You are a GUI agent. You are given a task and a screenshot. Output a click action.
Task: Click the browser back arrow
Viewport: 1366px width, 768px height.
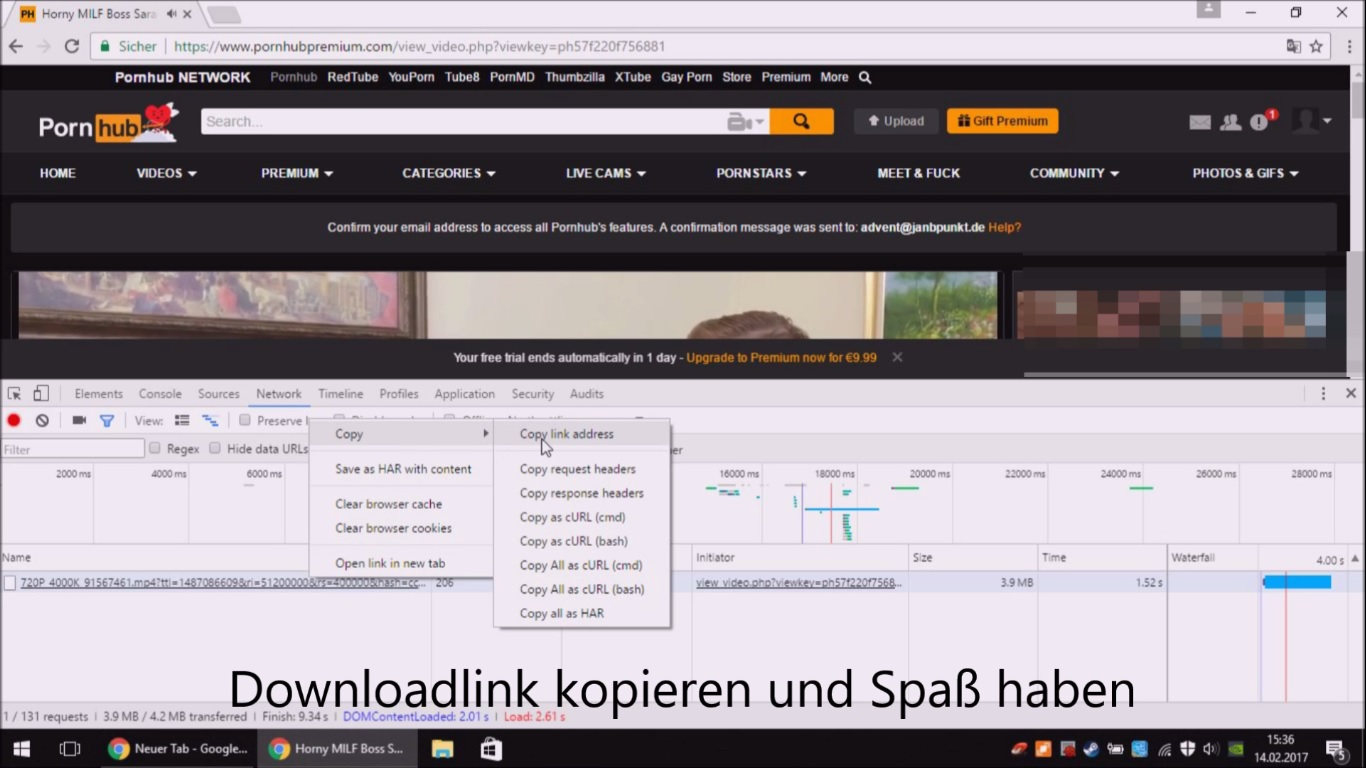[x=16, y=46]
